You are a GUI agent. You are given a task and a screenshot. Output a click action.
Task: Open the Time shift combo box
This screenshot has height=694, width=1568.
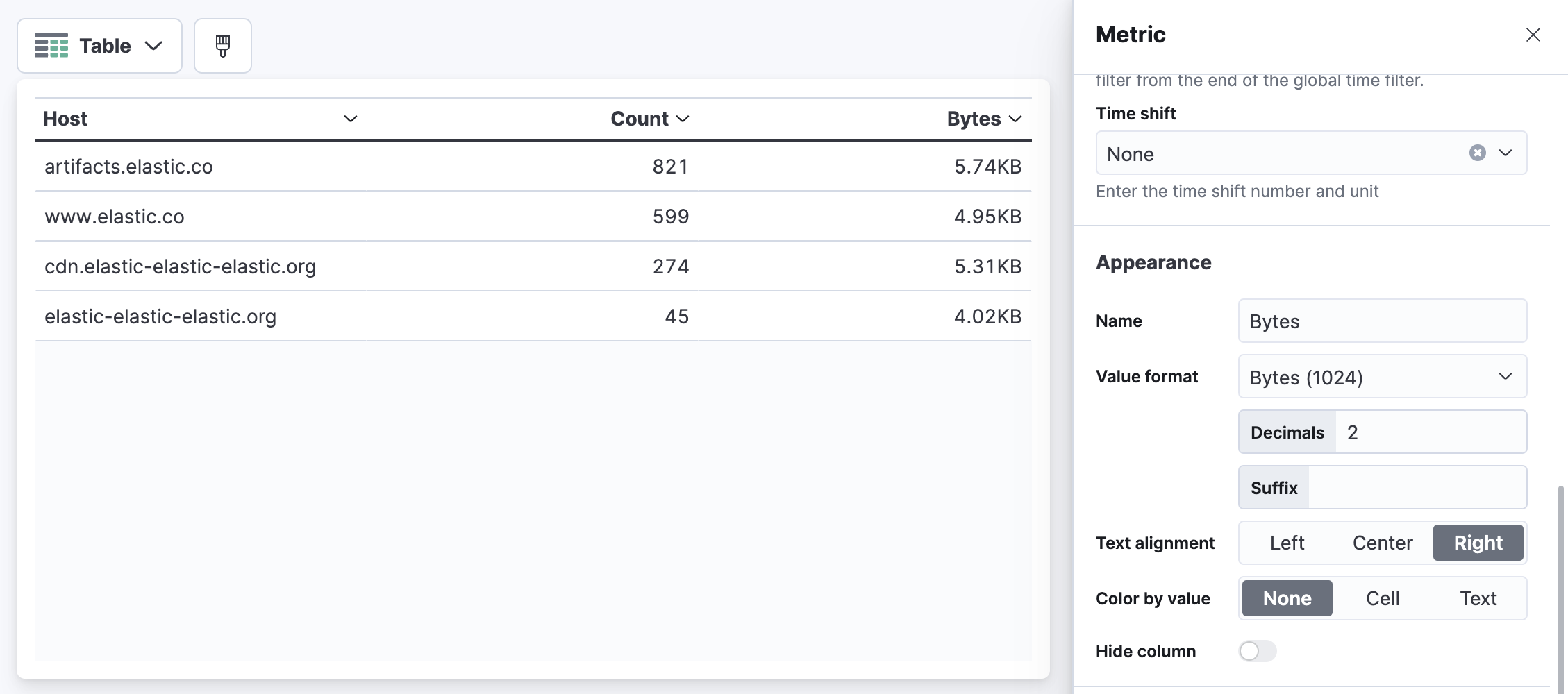[1311, 153]
